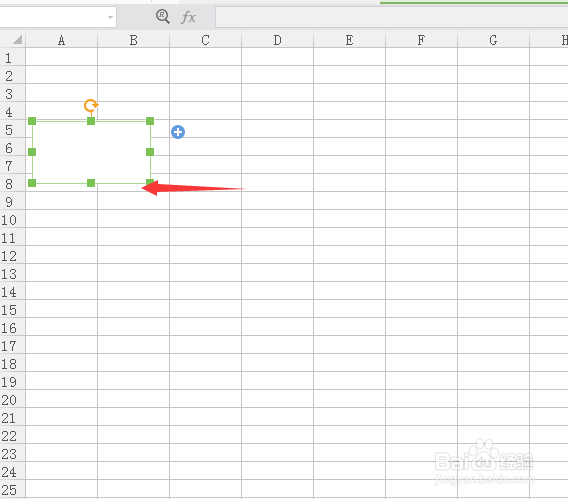Select column F header
This screenshot has width=568, height=499.
click(x=421, y=40)
